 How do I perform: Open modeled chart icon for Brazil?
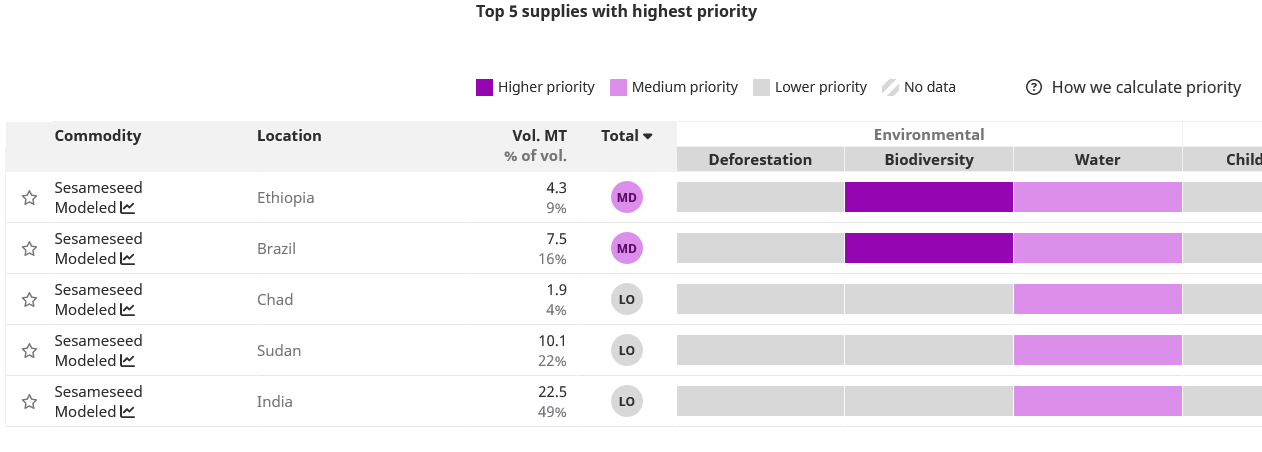(128, 259)
